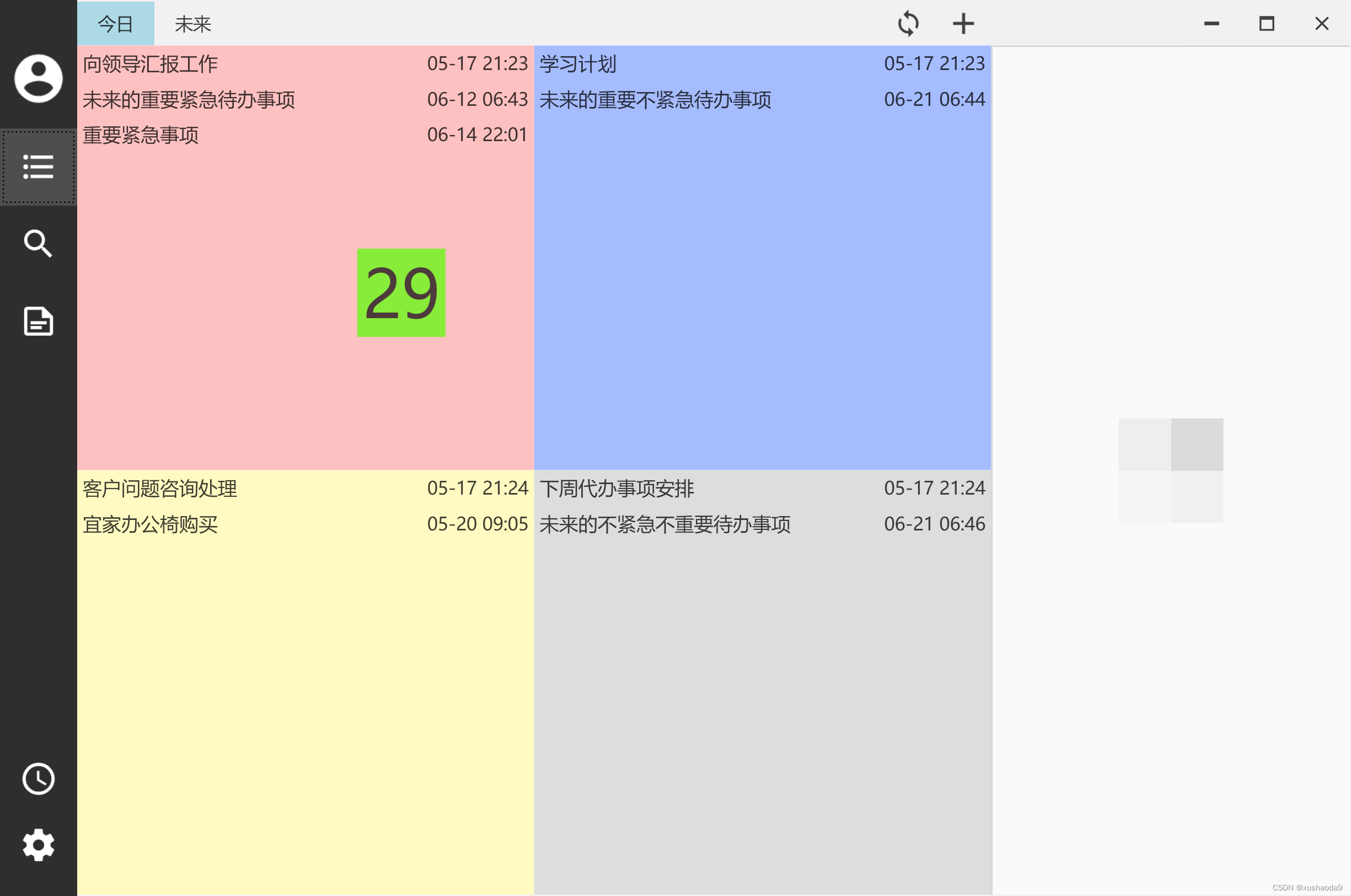Open the user account profile icon

[38, 79]
